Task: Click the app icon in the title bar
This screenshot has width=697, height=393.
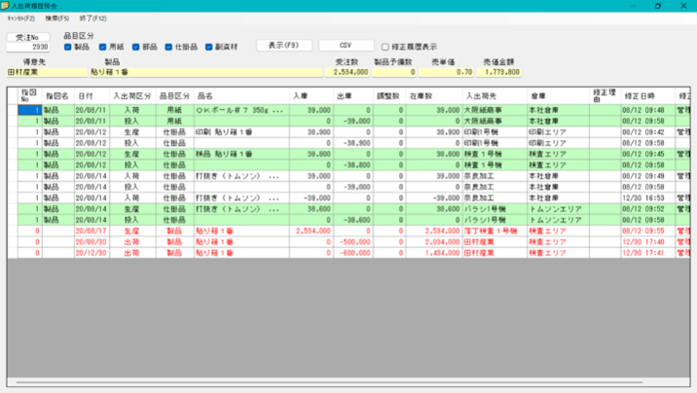Action: [x=5, y=5]
